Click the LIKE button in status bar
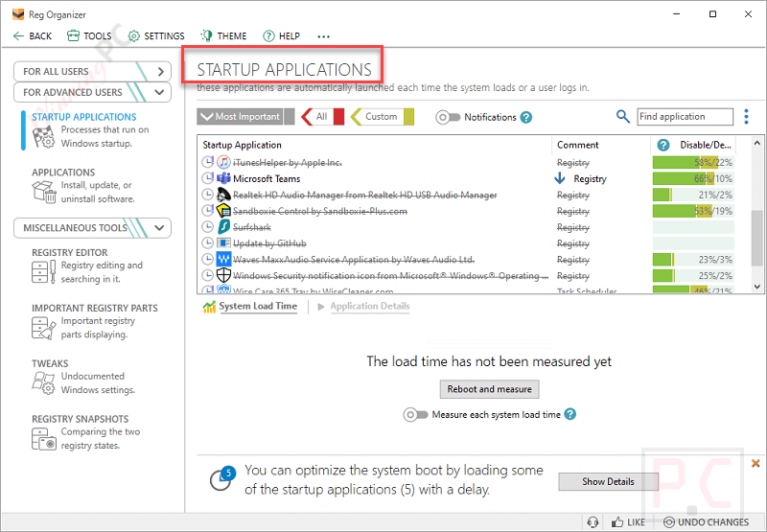The height and width of the screenshot is (532, 767). (x=628, y=522)
